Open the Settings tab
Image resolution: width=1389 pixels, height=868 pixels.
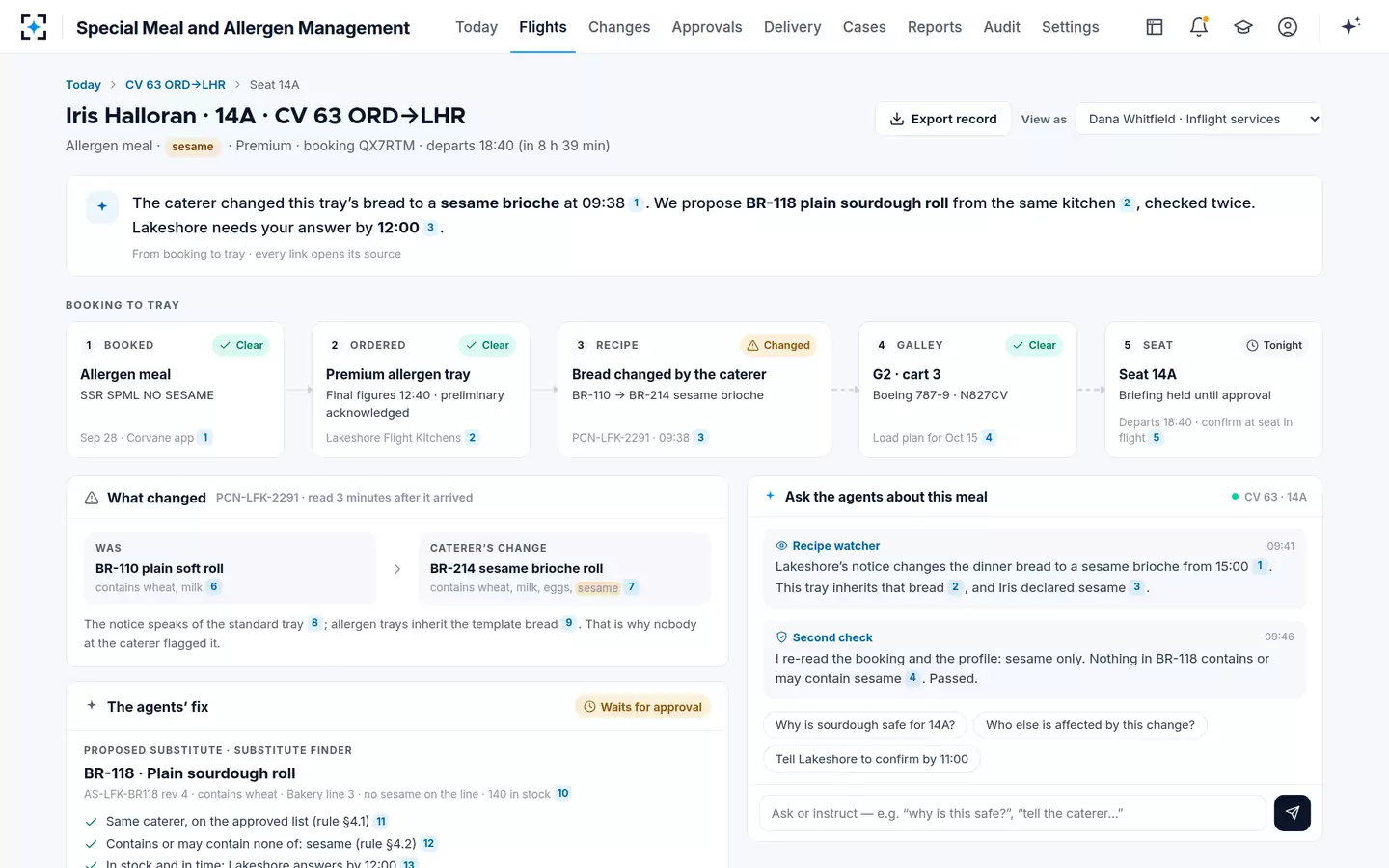pyautogui.click(x=1071, y=27)
